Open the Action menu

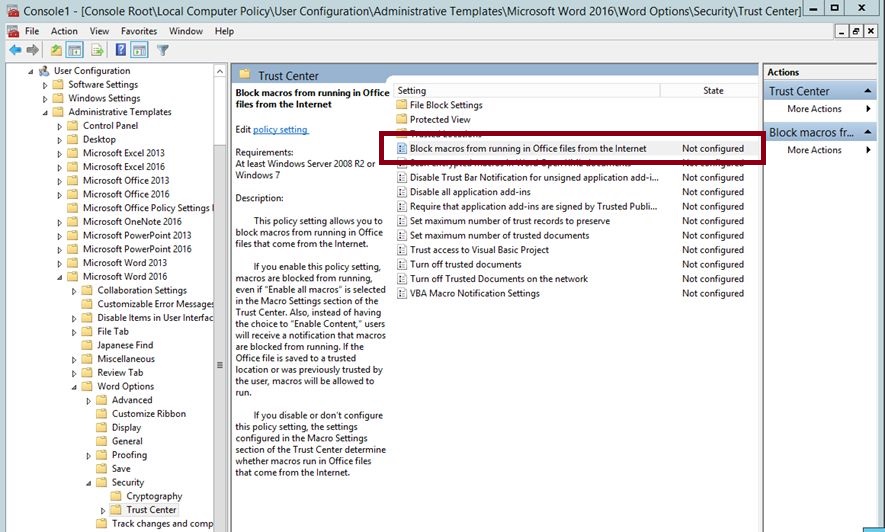click(x=64, y=31)
